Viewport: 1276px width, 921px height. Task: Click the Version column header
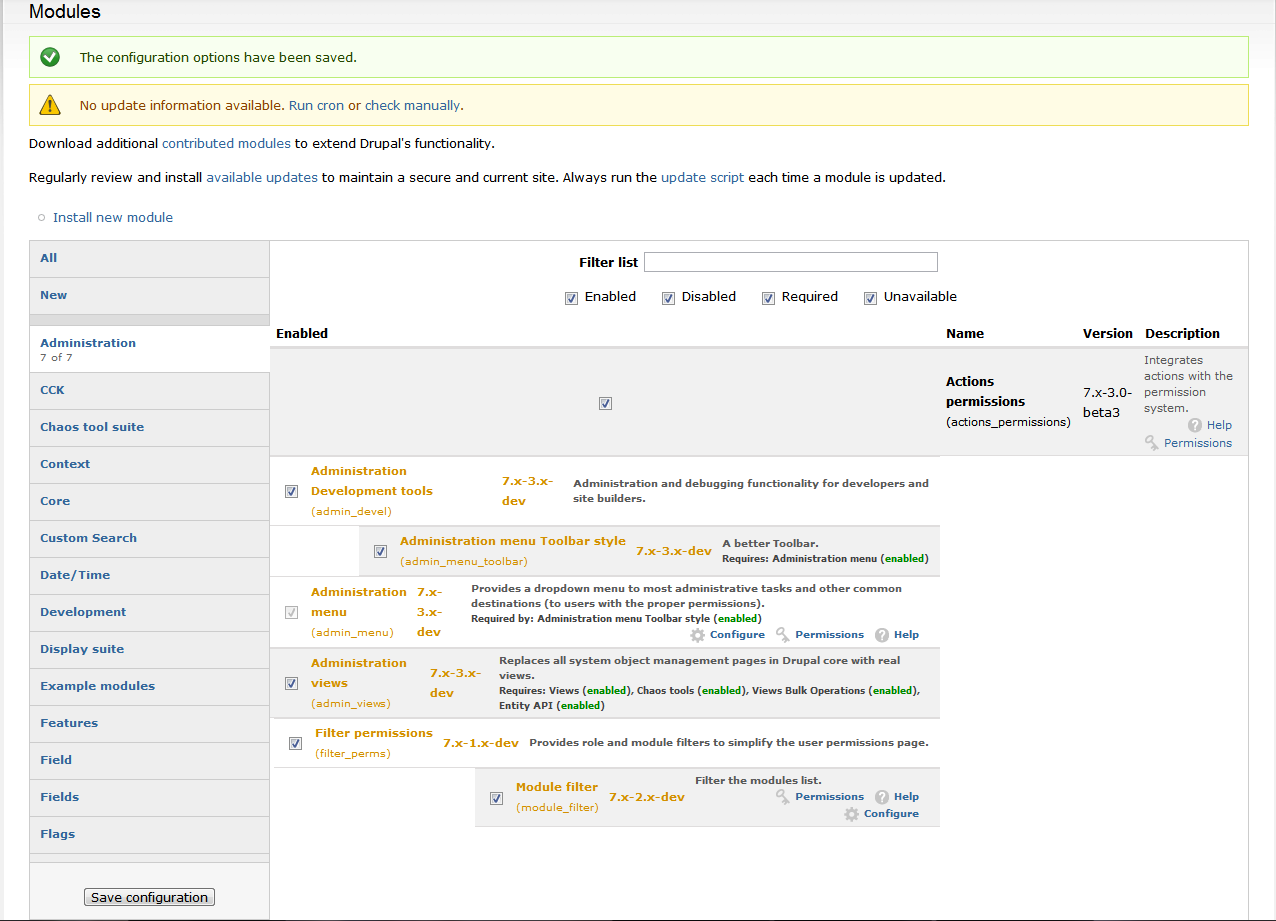coord(1108,334)
